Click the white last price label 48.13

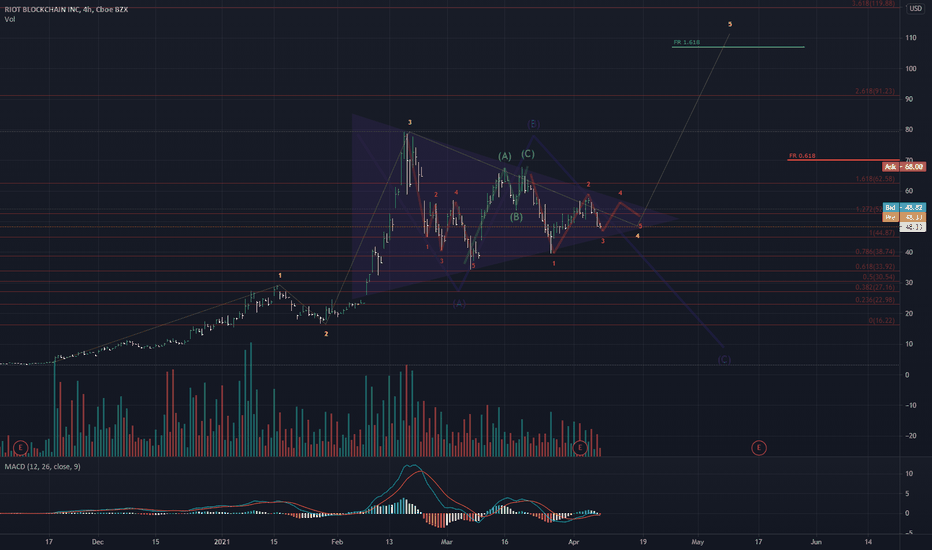click(912, 227)
